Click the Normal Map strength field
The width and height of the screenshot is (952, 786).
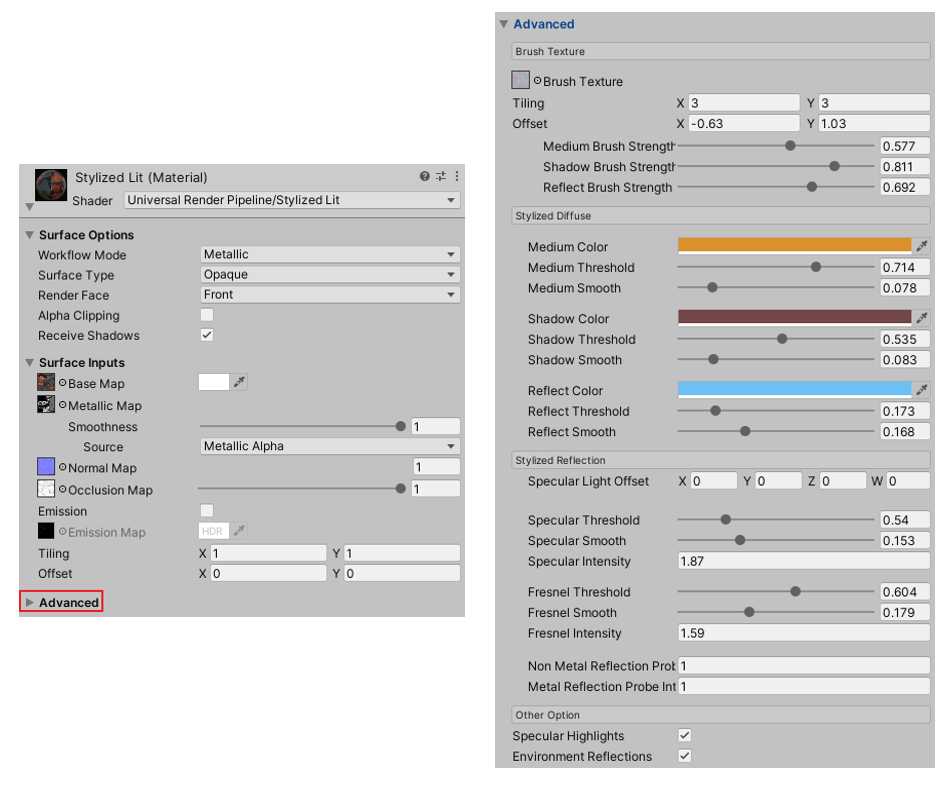[x=436, y=467]
